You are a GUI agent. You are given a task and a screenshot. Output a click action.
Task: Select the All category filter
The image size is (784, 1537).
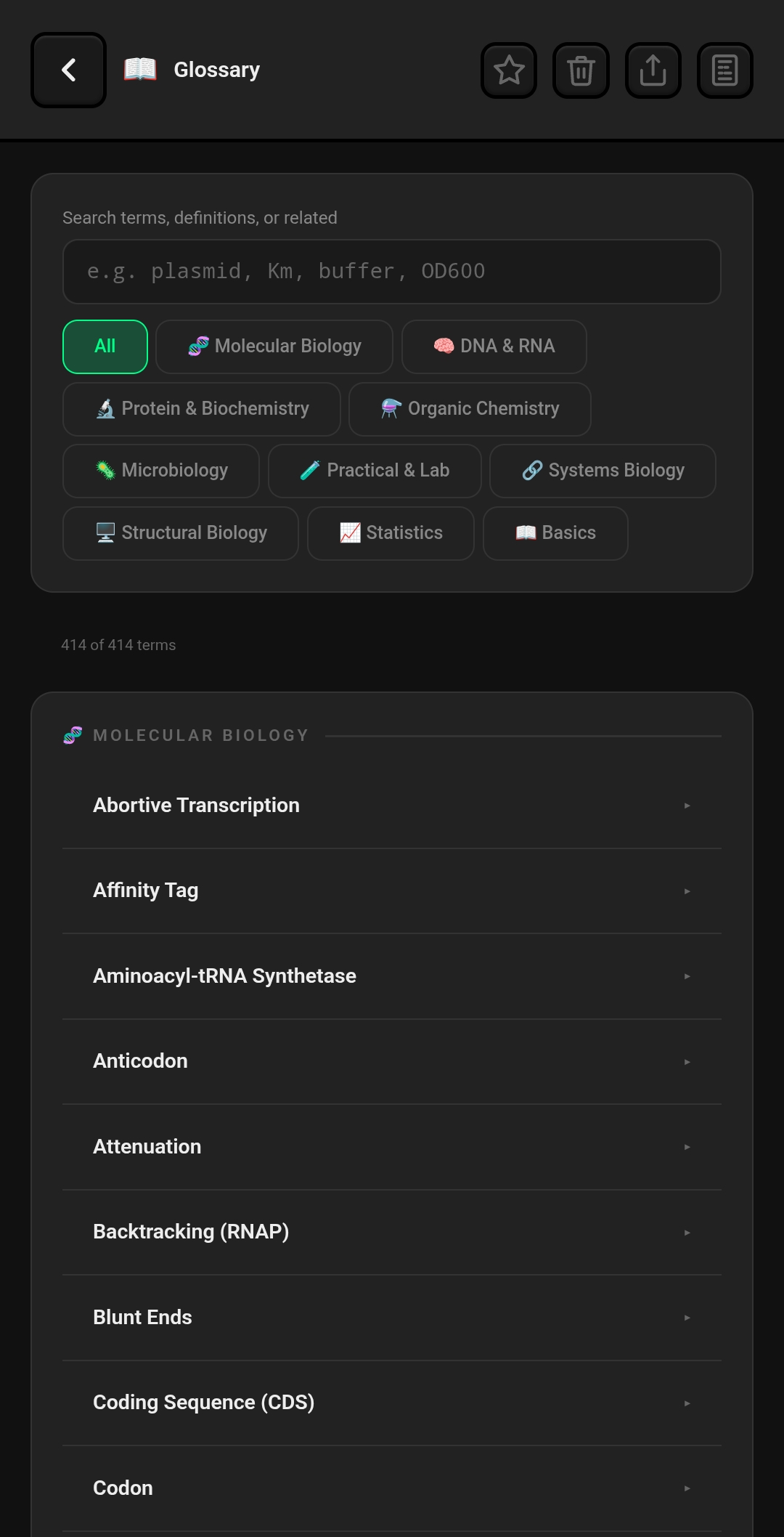click(x=105, y=346)
